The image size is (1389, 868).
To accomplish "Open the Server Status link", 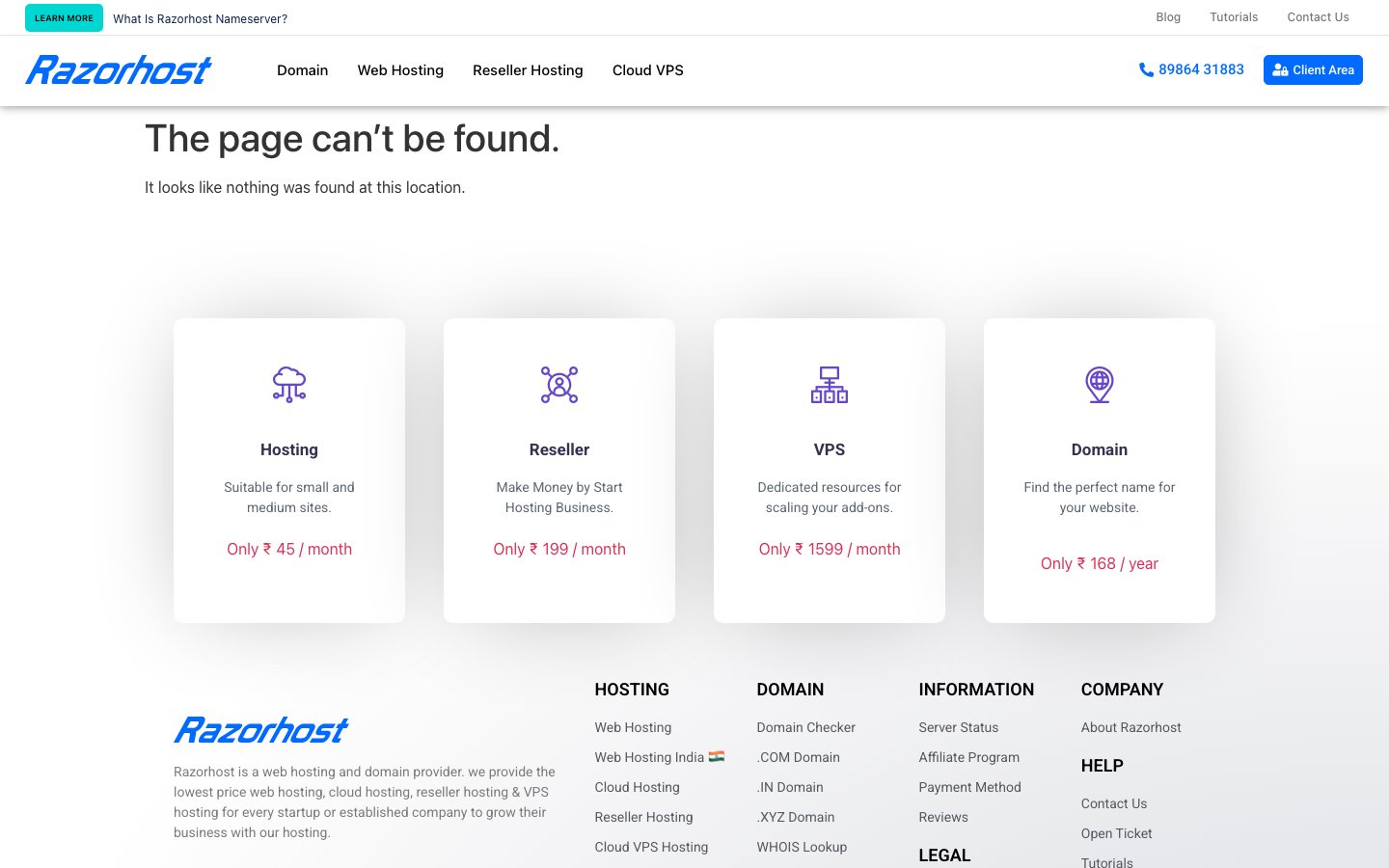I will (x=958, y=727).
